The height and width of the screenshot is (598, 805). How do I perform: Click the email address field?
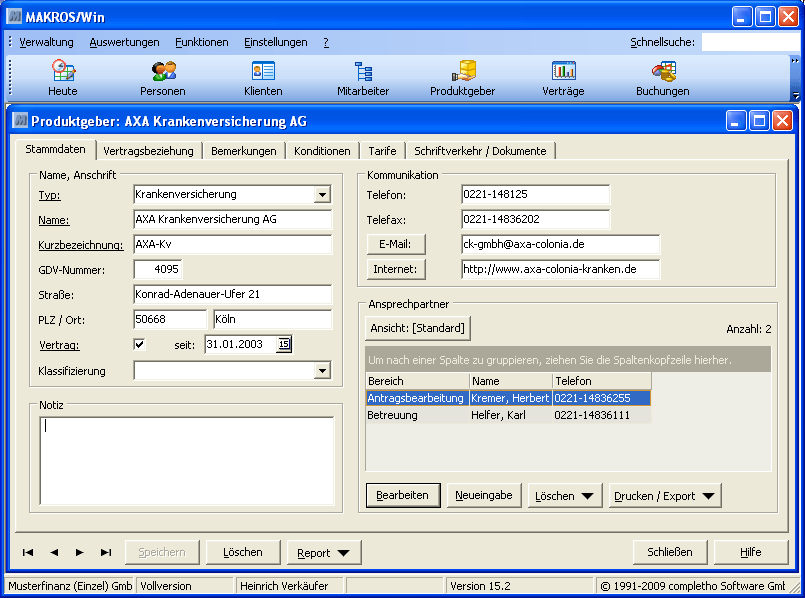point(561,244)
